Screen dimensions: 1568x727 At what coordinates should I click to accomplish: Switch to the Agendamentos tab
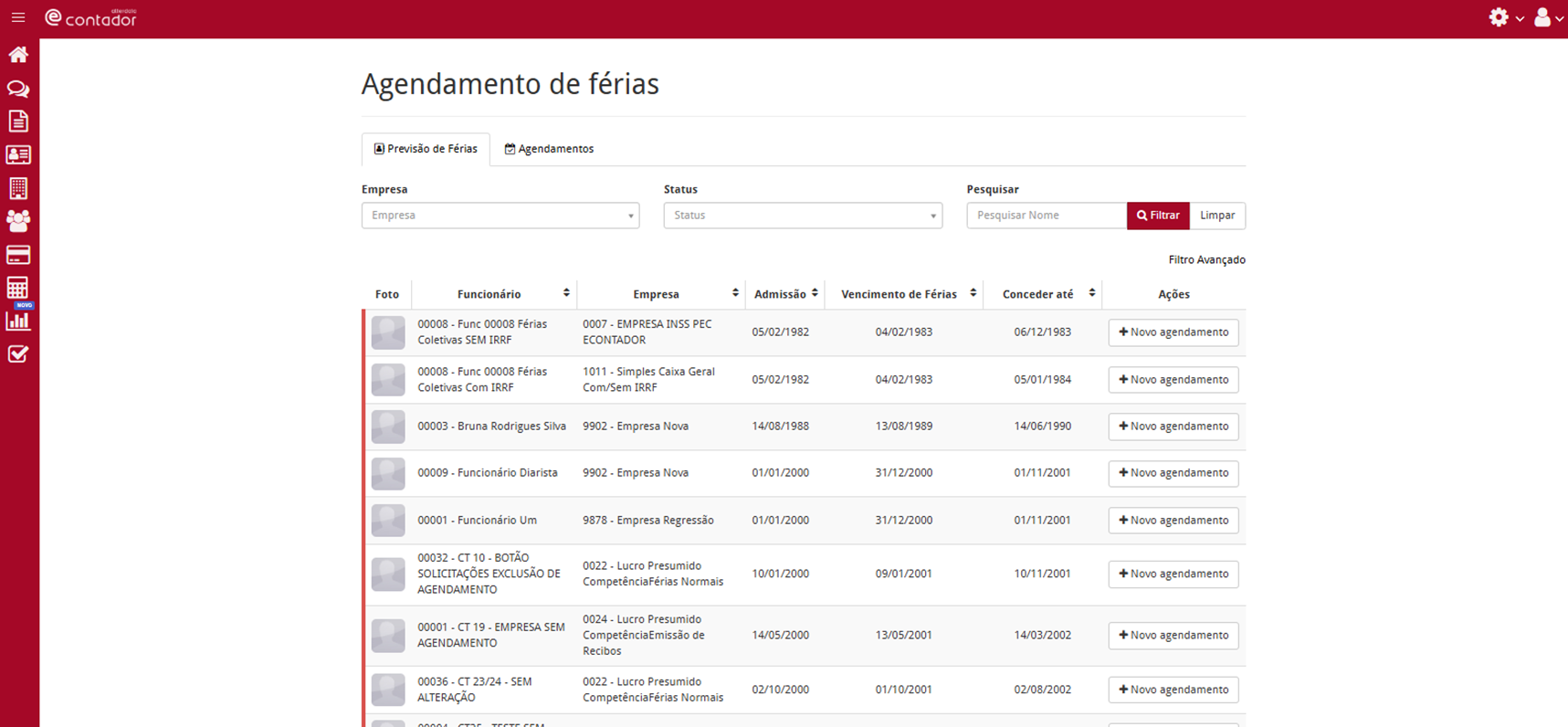(x=549, y=149)
